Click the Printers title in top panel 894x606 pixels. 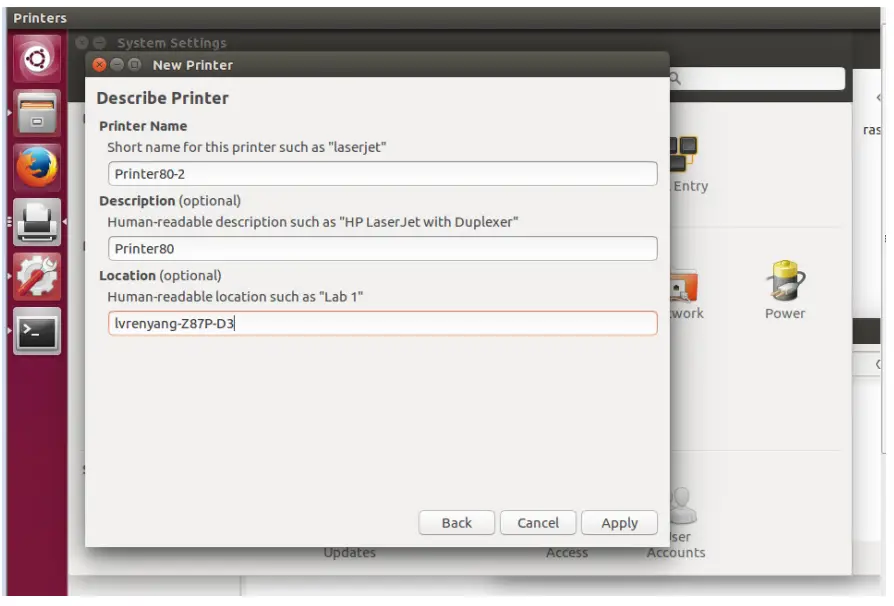coord(40,18)
